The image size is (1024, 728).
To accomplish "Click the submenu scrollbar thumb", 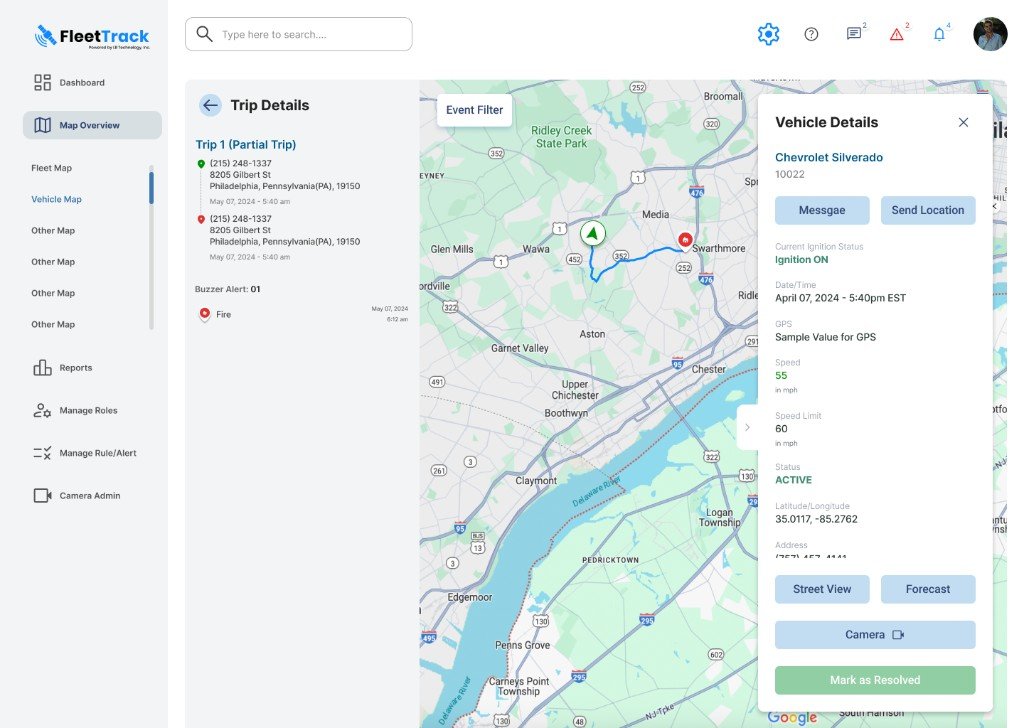I will click(151, 188).
